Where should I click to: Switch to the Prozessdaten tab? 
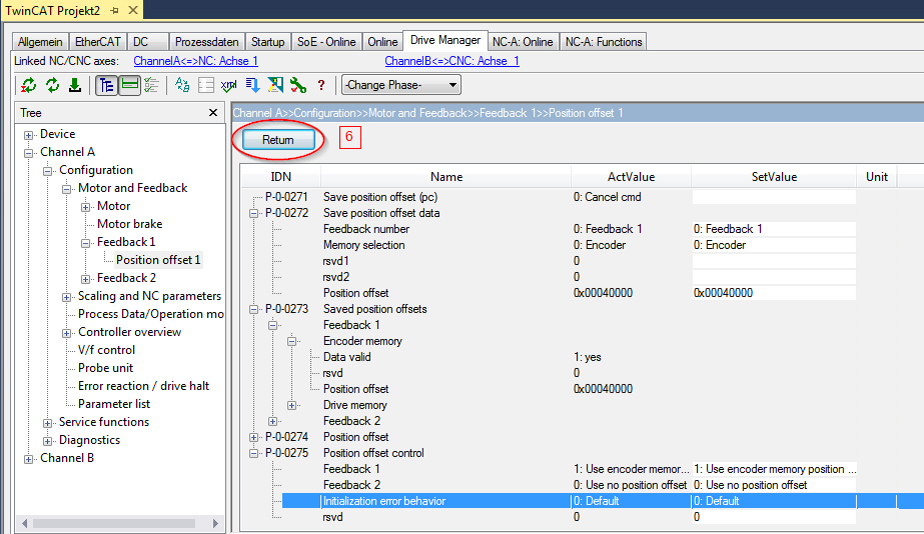pyautogui.click(x=207, y=42)
